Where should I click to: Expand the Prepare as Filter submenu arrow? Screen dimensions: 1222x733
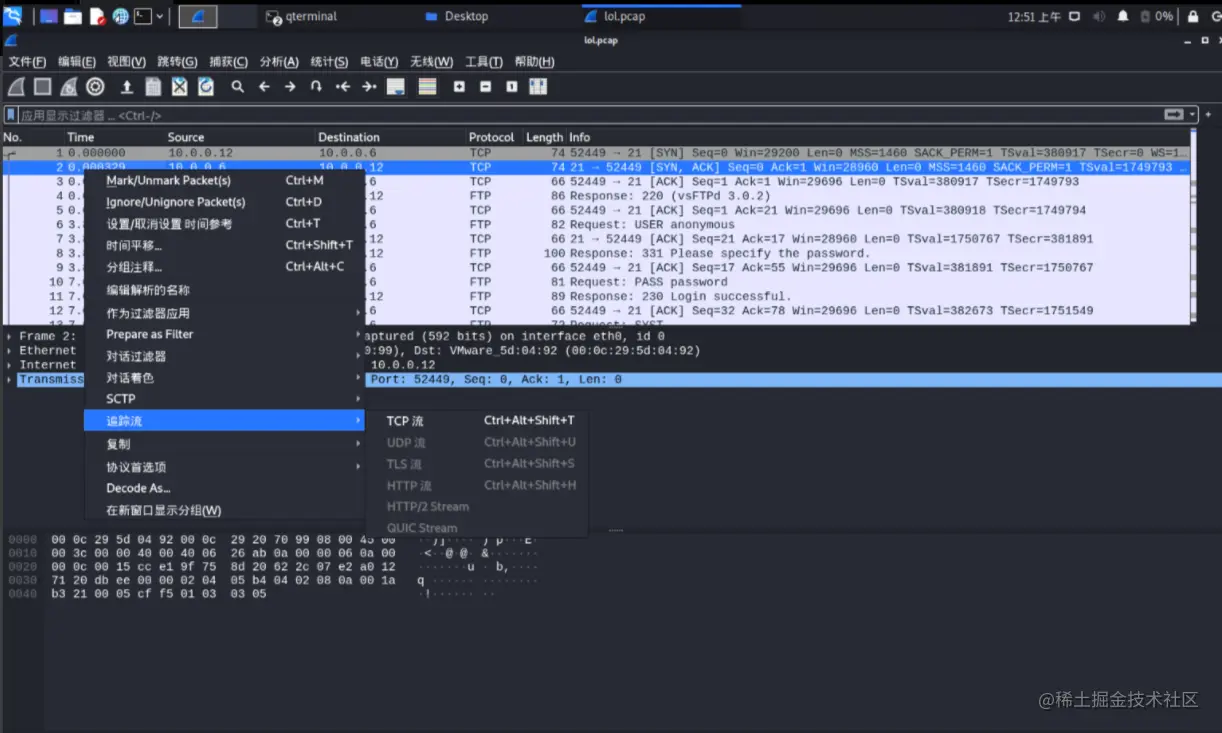pos(358,334)
